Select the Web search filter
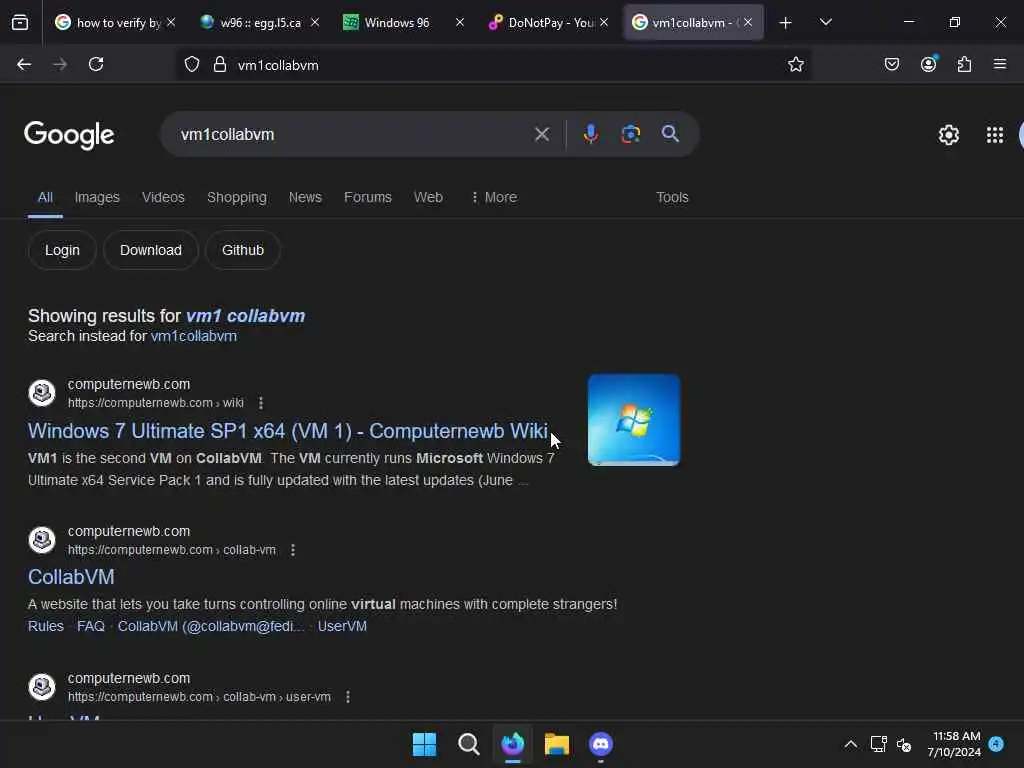 coord(428,197)
